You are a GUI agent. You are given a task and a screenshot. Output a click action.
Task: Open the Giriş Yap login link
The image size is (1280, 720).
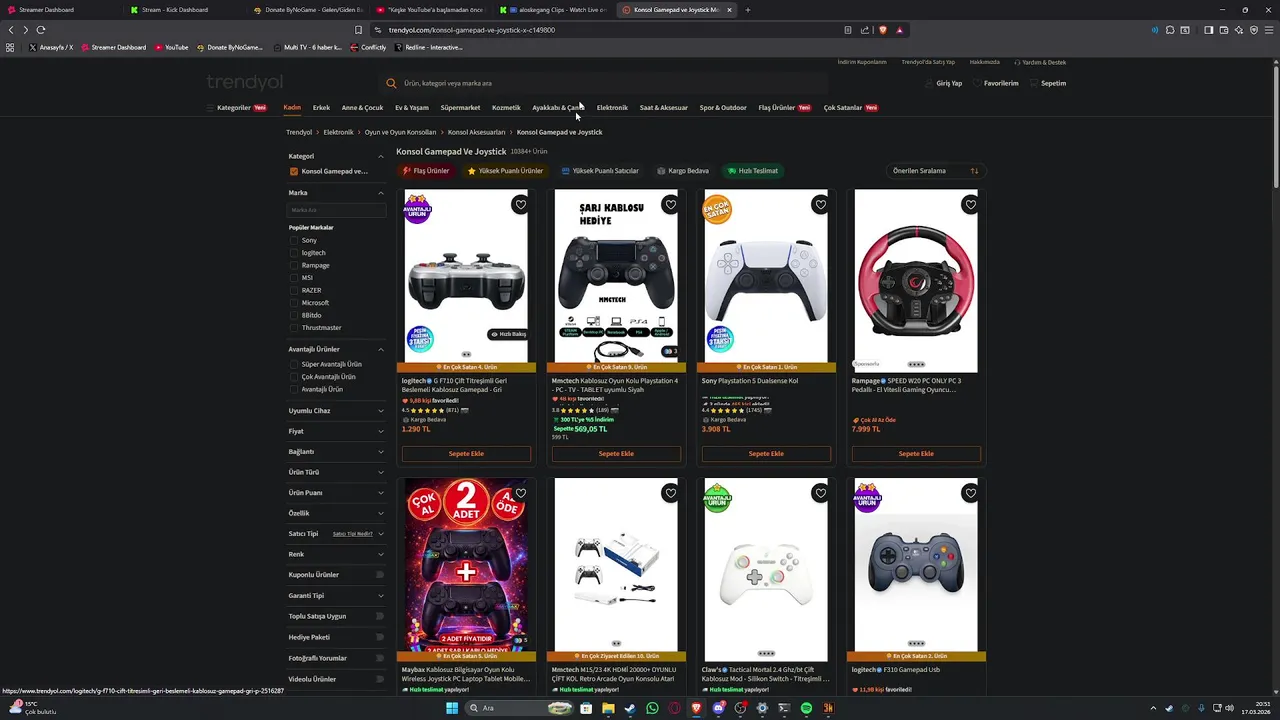[943, 83]
